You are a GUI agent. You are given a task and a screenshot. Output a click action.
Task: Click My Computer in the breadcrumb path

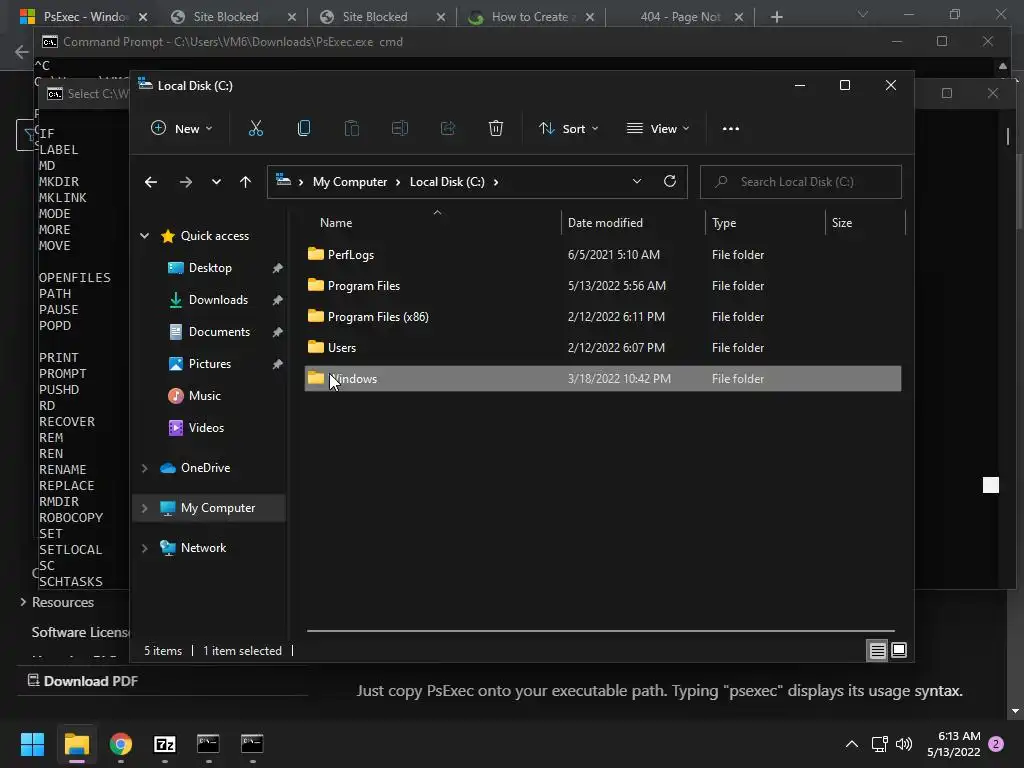[x=349, y=182]
